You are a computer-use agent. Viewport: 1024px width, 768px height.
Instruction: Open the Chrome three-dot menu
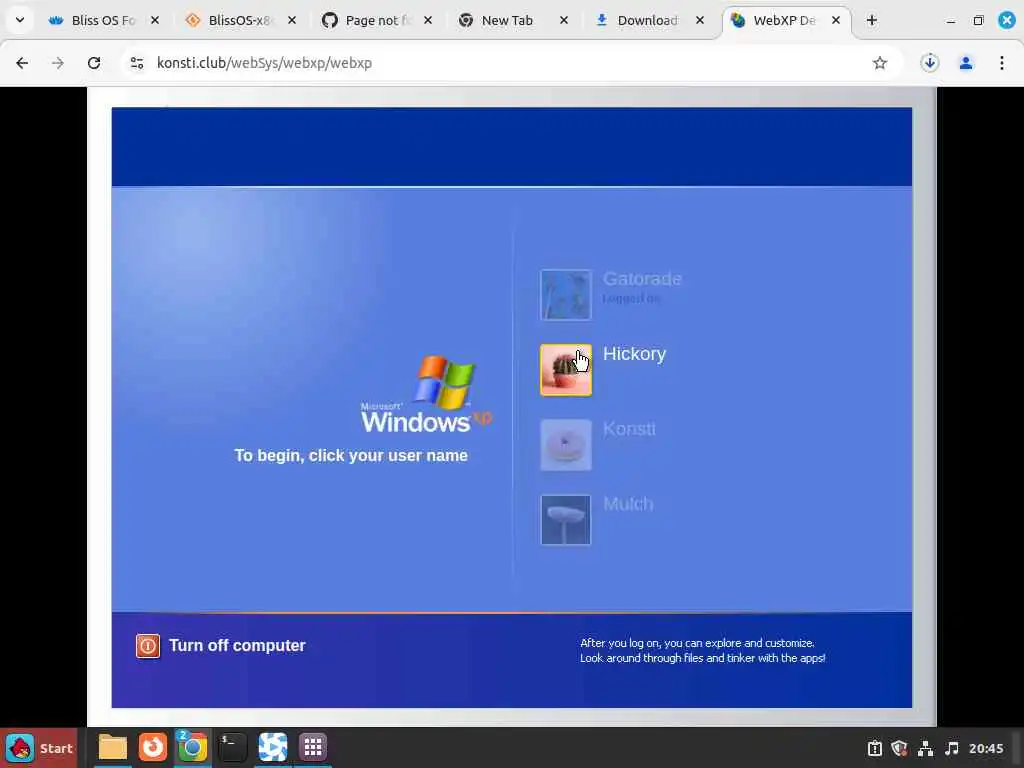tap(1002, 63)
